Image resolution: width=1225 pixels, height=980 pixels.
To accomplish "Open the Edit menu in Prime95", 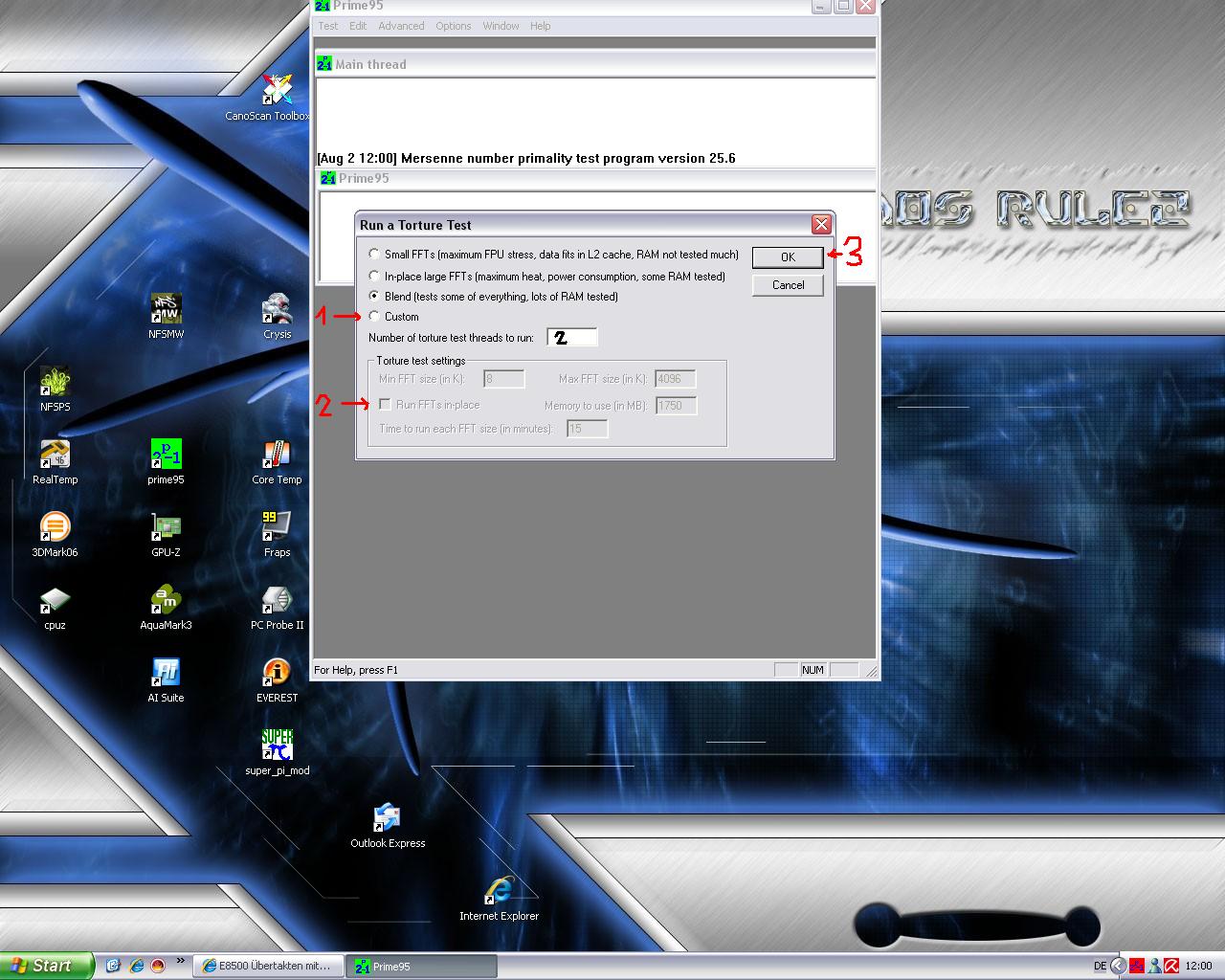I will 358,26.
